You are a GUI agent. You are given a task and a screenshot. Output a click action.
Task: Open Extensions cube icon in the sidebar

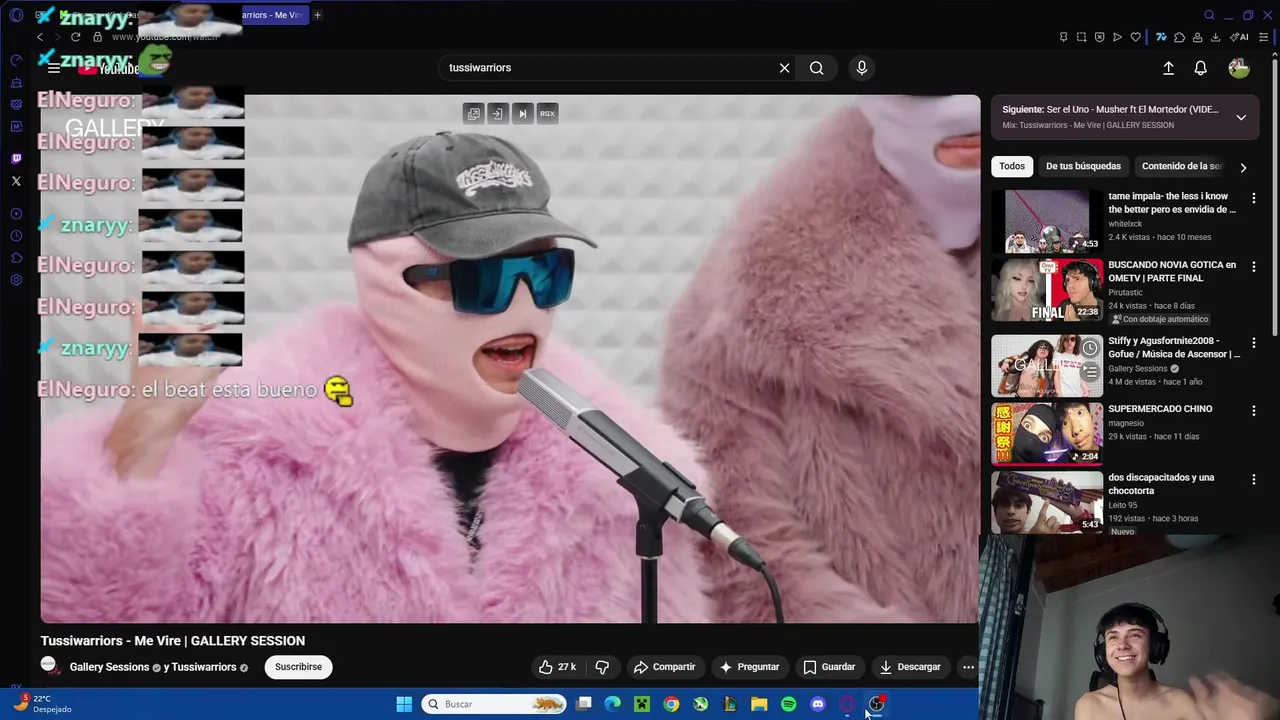click(x=16, y=258)
